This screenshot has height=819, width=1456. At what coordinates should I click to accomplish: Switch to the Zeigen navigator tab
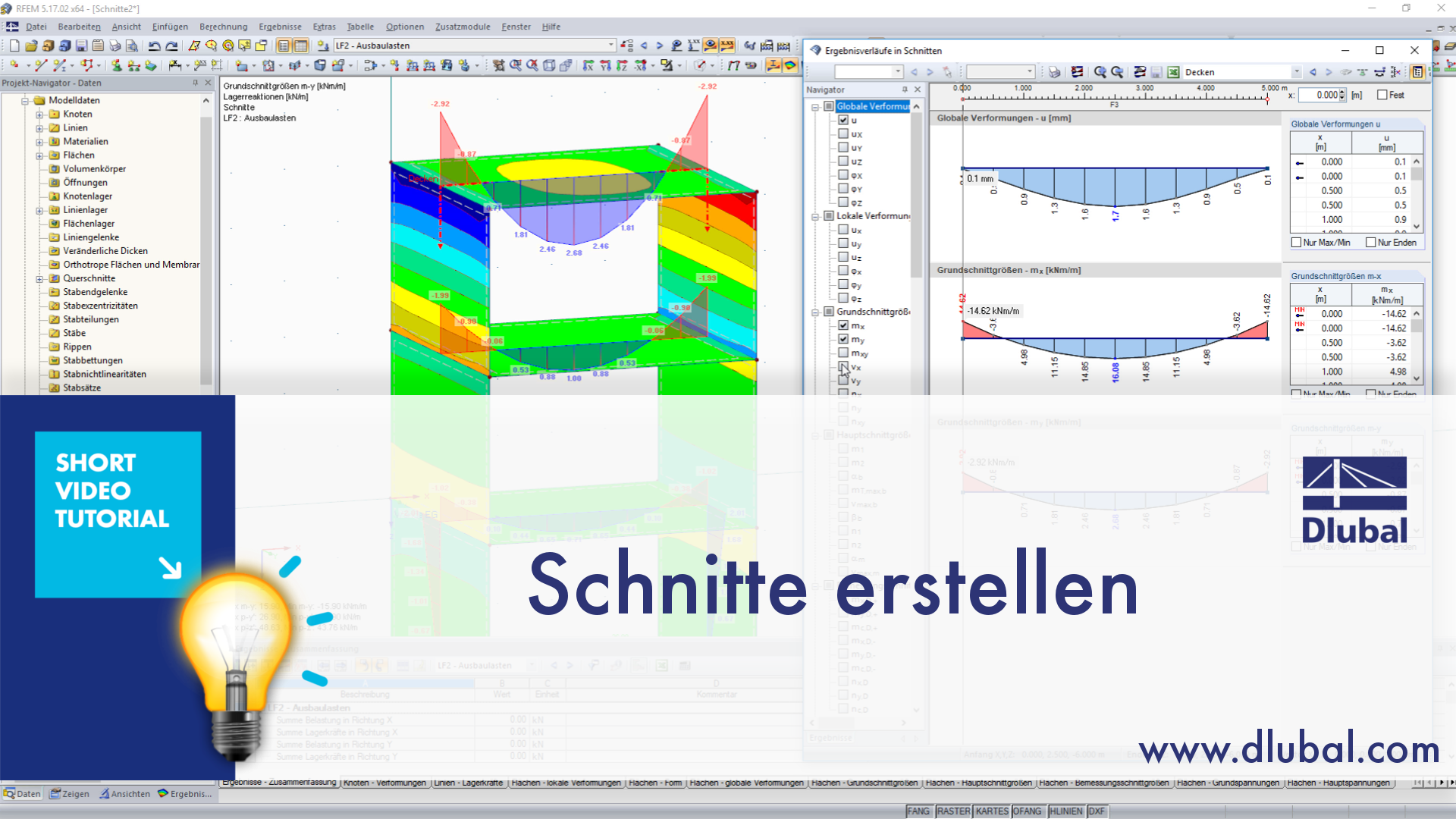(69, 794)
